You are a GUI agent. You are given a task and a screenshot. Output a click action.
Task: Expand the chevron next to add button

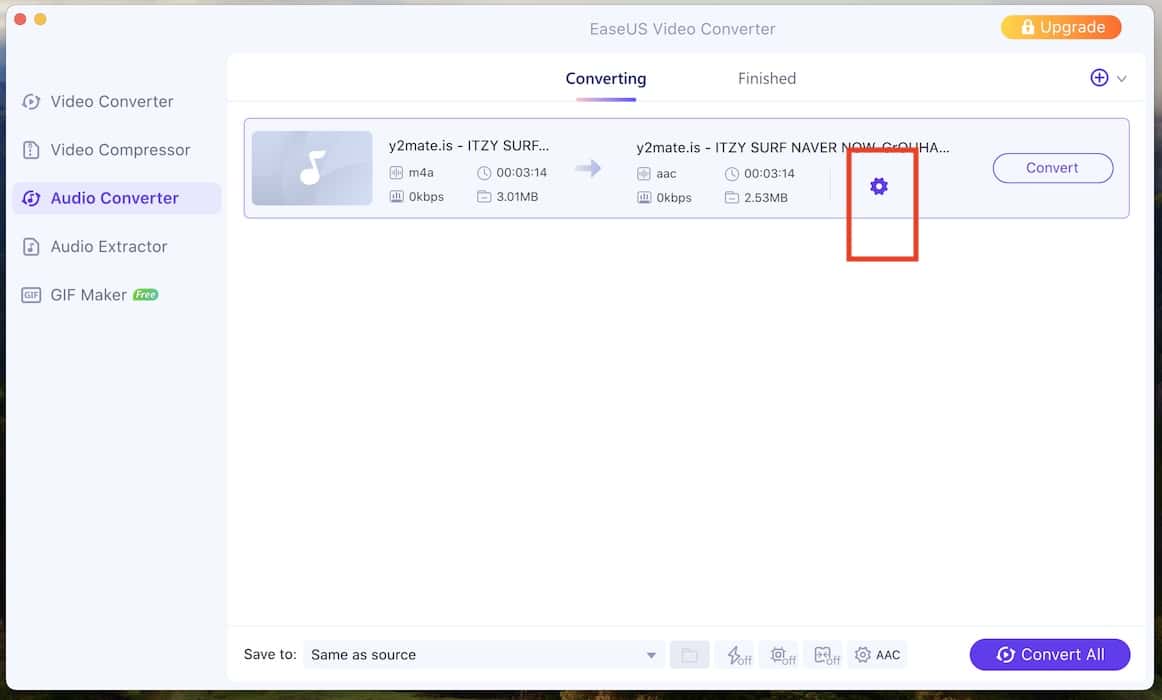pyautogui.click(x=1122, y=79)
